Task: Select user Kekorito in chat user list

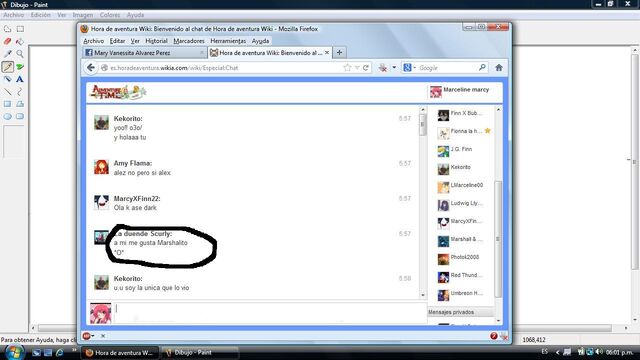Action: tap(461, 167)
